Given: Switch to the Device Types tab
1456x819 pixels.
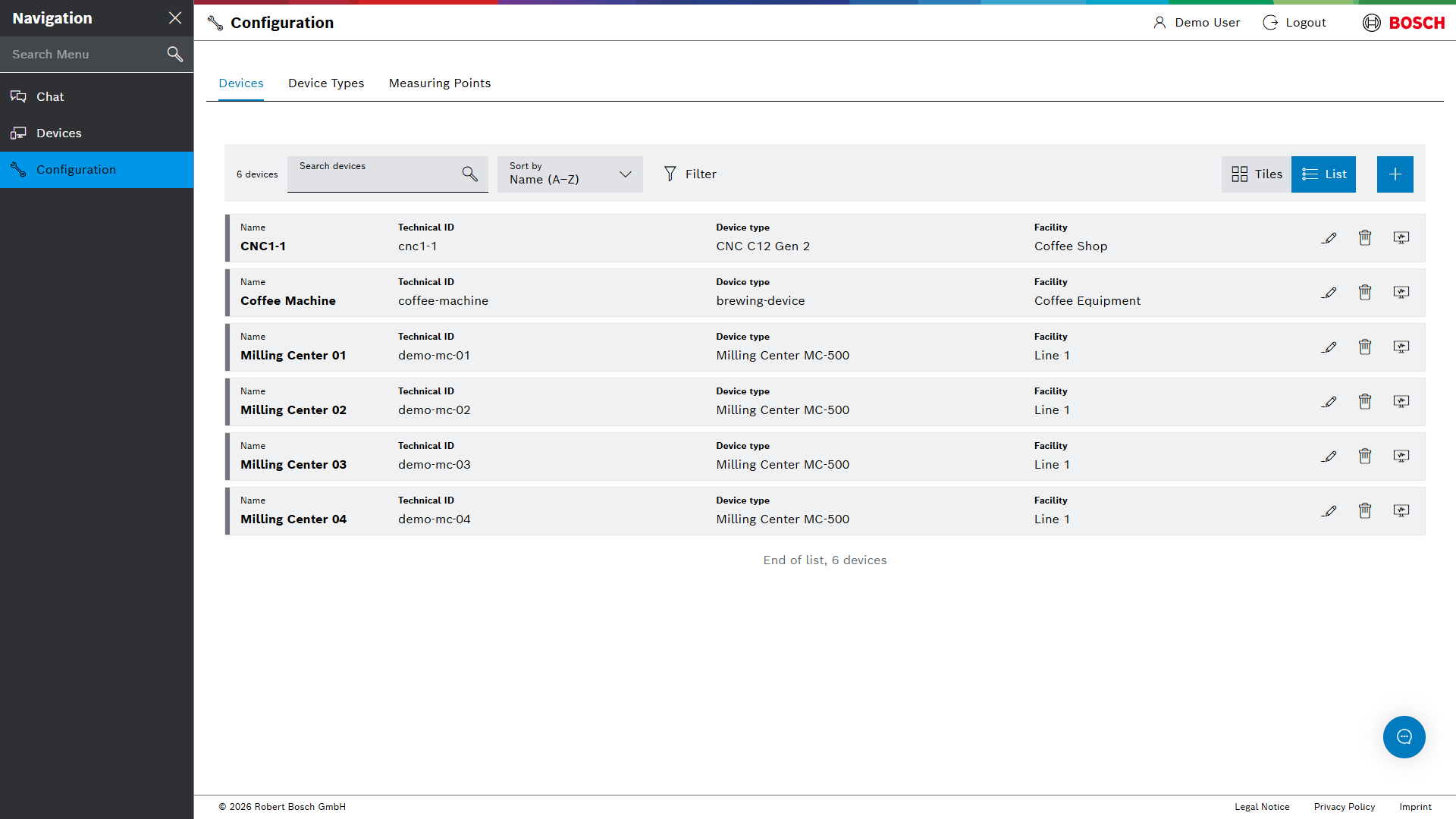Looking at the screenshot, I should coord(326,83).
